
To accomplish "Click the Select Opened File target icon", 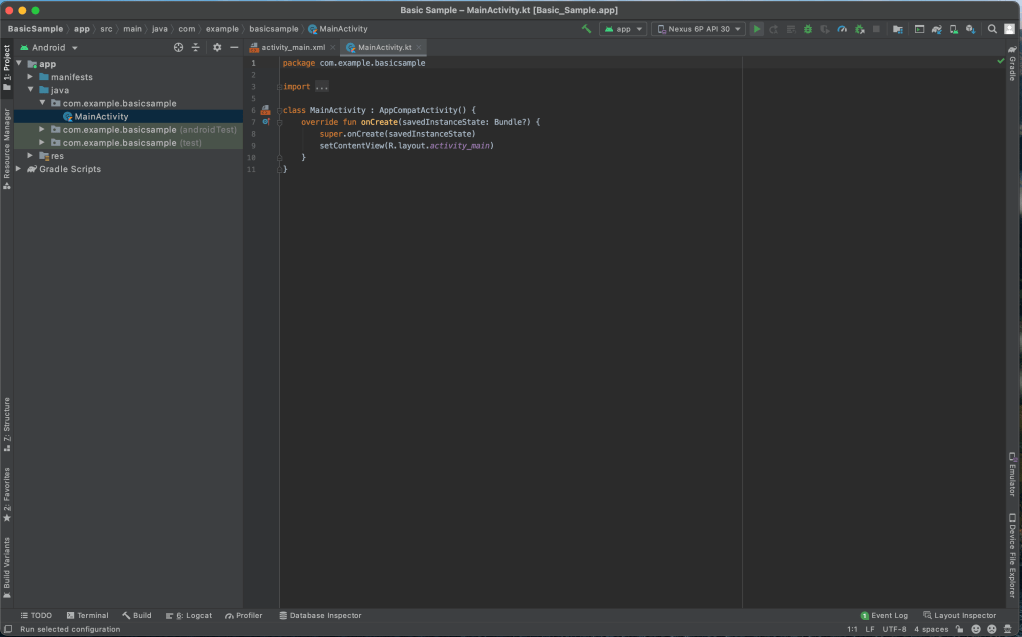I will pyautogui.click(x=178, y=47).
